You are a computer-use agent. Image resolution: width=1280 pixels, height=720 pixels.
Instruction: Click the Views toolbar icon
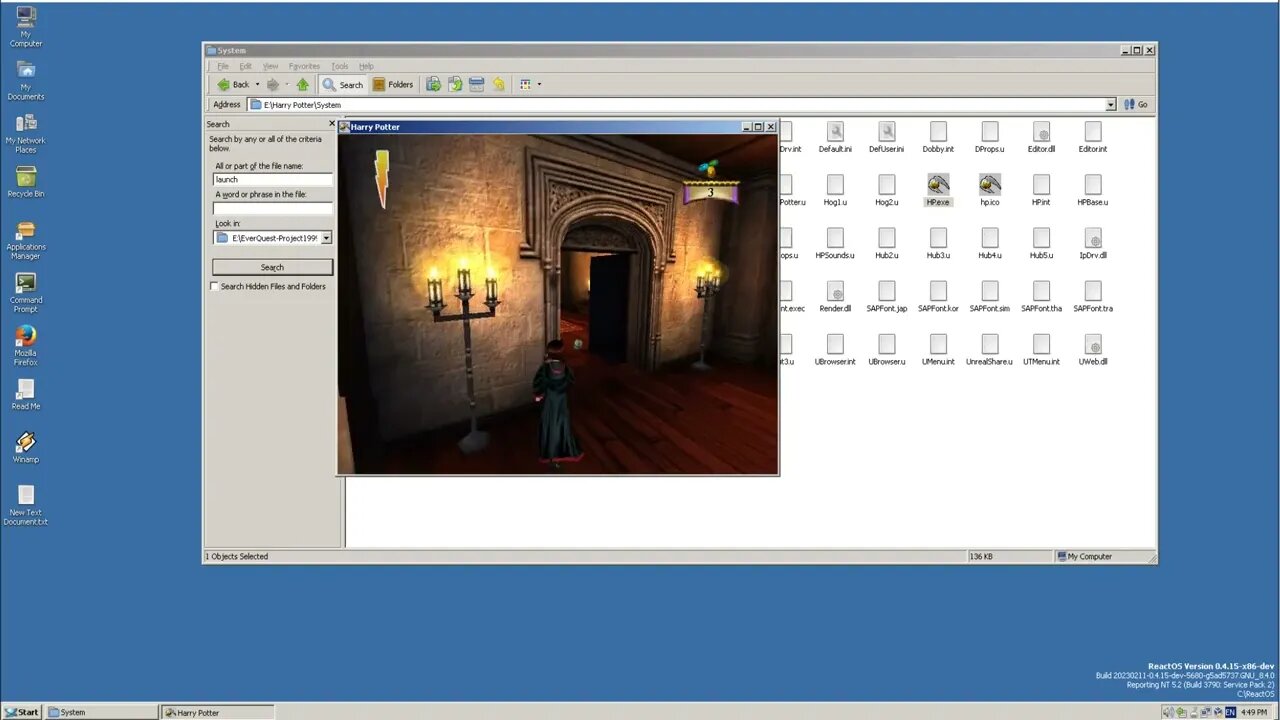click(525, 85)
